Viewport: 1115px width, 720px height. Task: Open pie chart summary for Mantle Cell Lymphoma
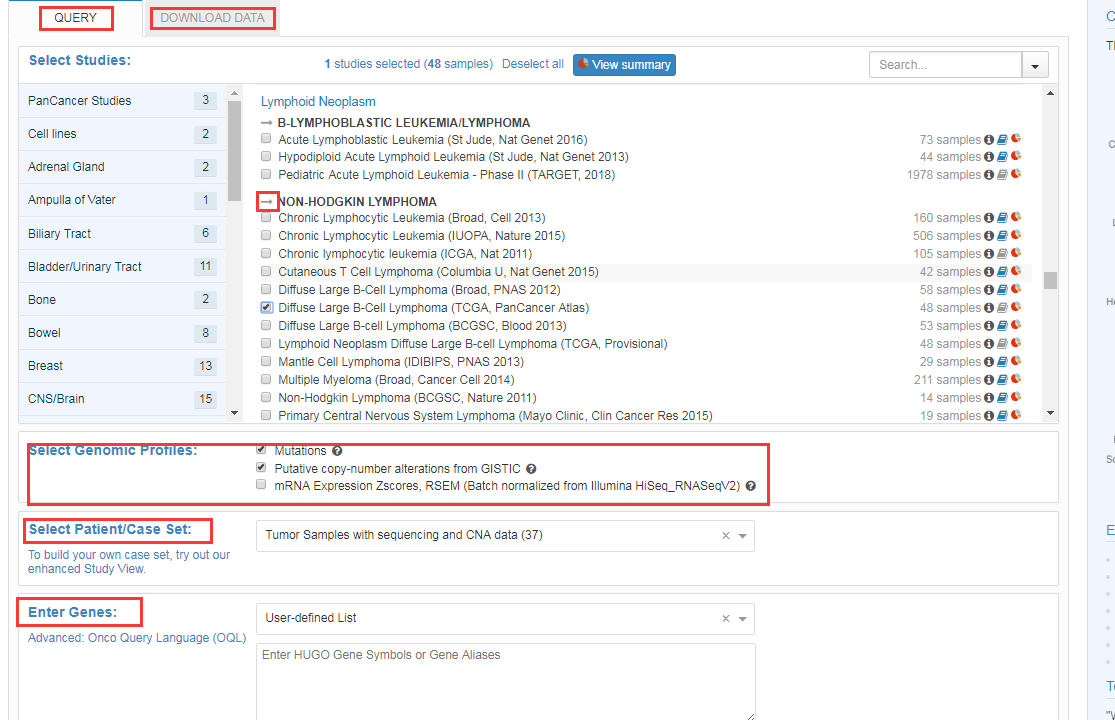1015,361
